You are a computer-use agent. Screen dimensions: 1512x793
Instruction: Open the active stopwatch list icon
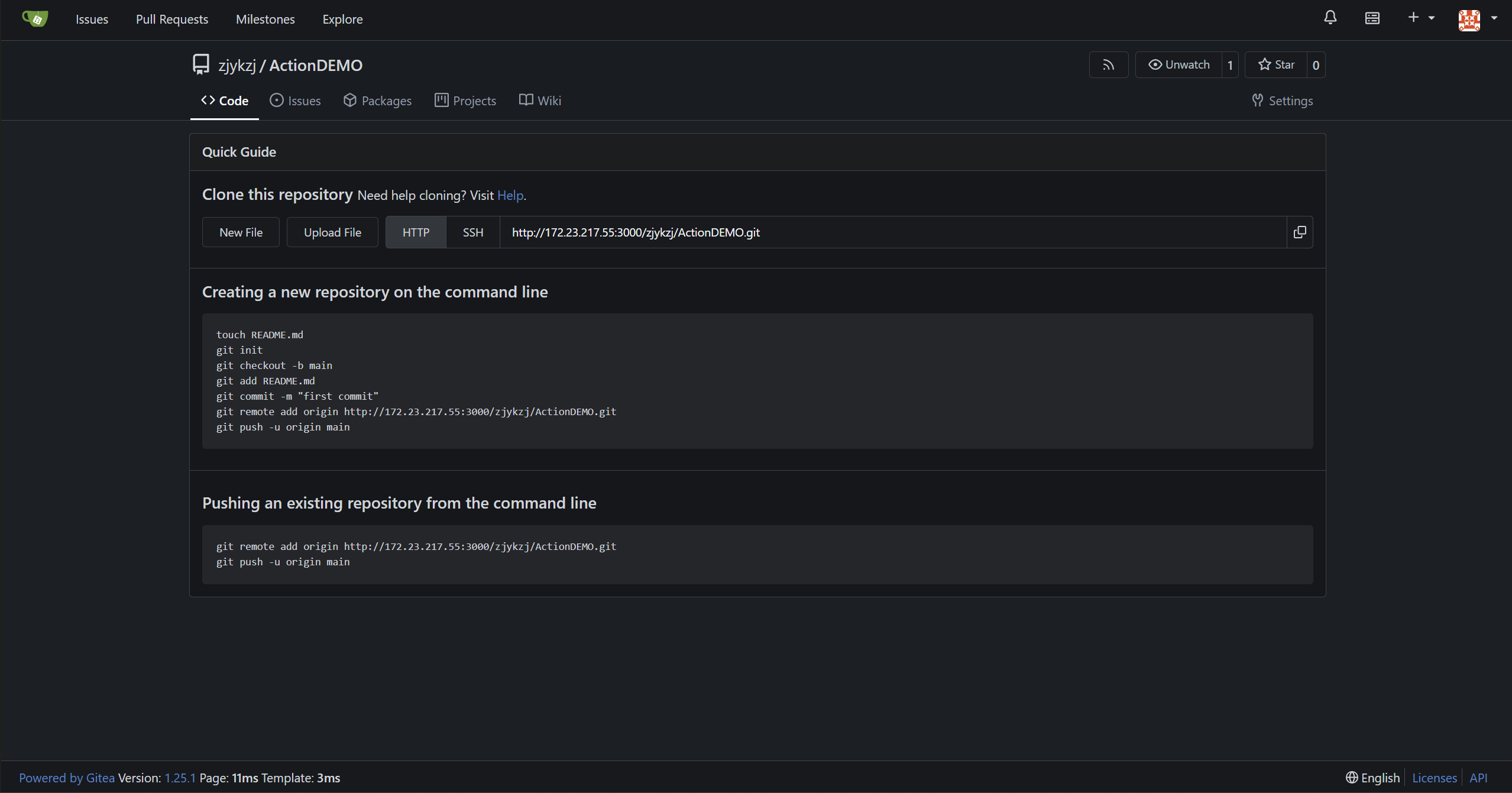[1372, 18]
